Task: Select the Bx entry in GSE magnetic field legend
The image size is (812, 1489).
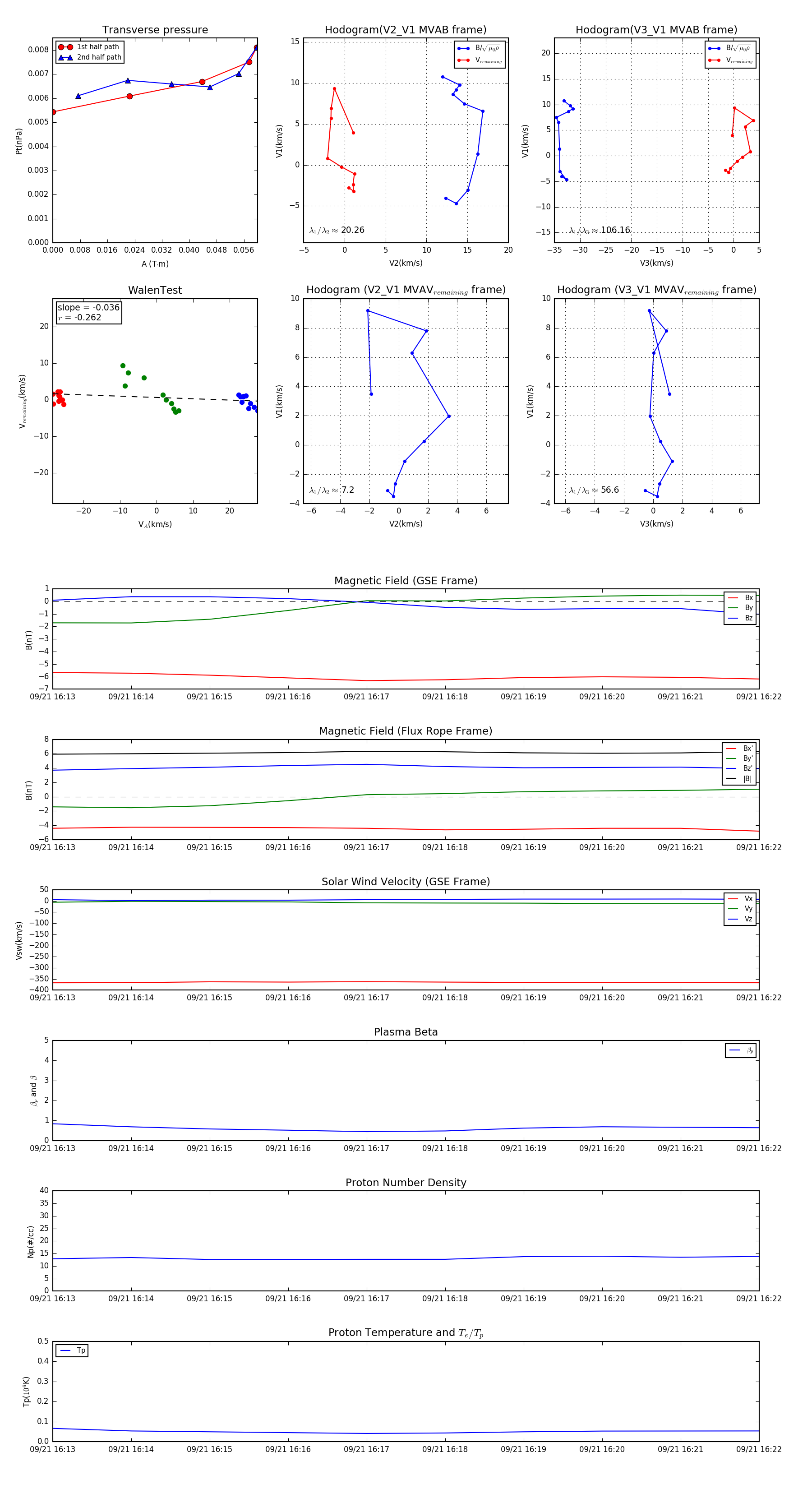Action: point(740,598)
